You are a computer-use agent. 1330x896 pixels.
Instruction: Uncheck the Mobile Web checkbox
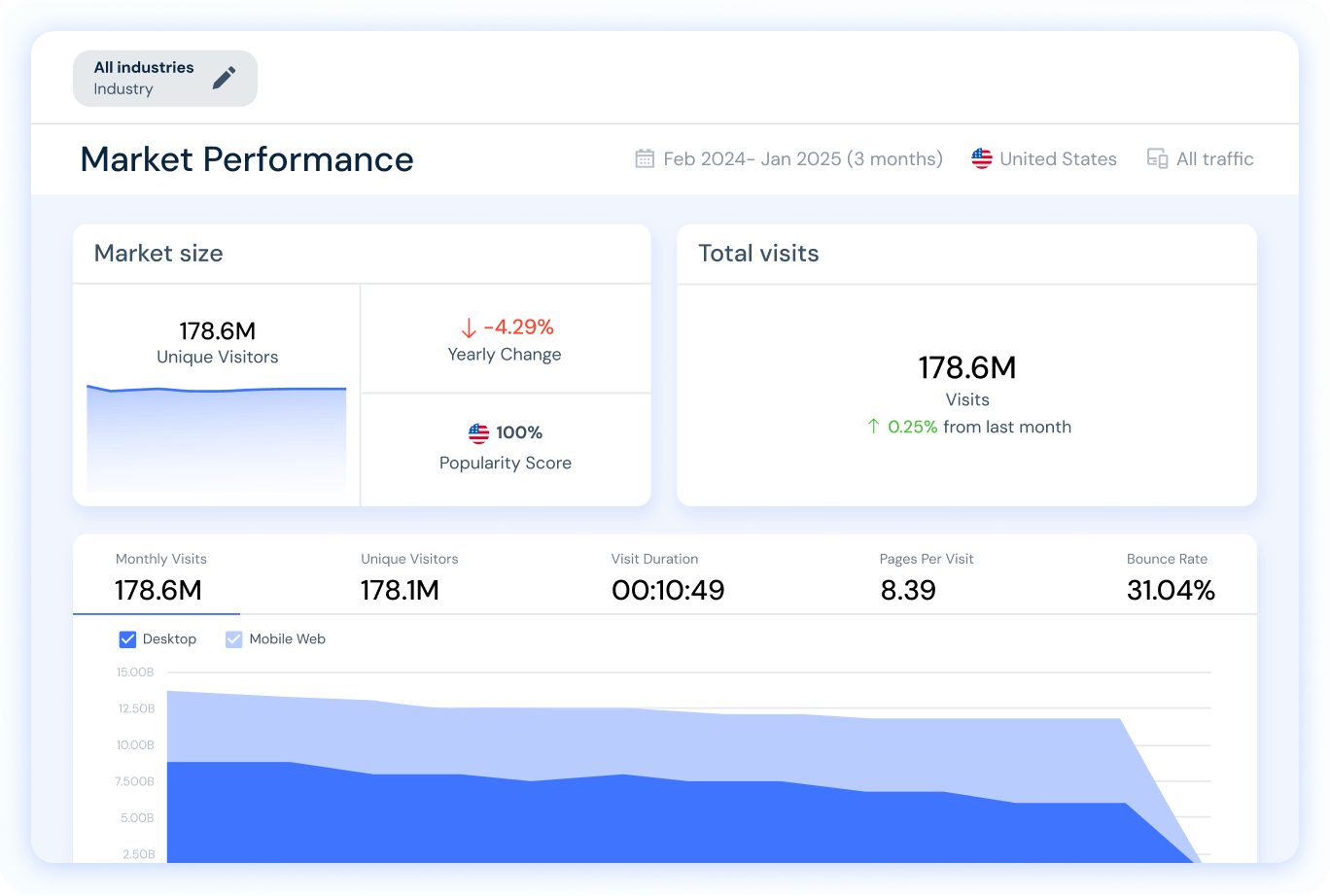point(233,638)
